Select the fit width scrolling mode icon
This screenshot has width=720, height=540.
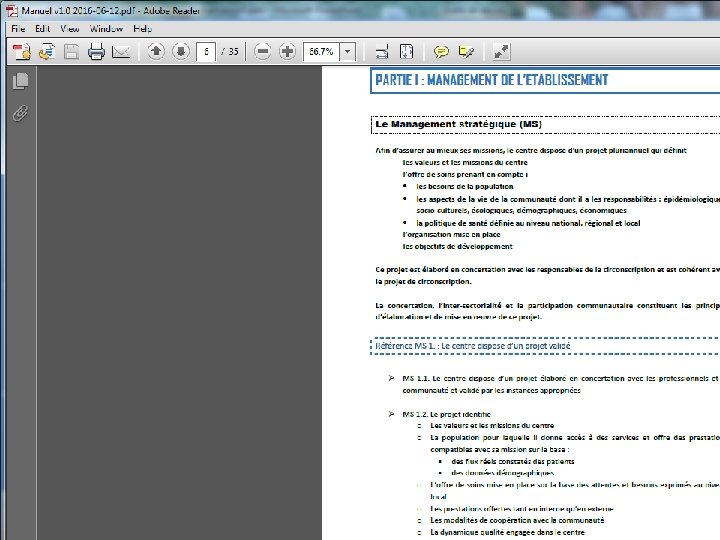[382, 51]
